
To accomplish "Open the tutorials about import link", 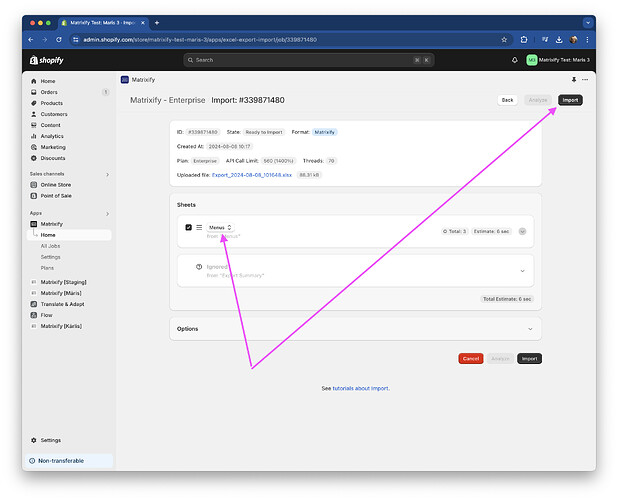I will pyautogui.click(x=360, y=388).
